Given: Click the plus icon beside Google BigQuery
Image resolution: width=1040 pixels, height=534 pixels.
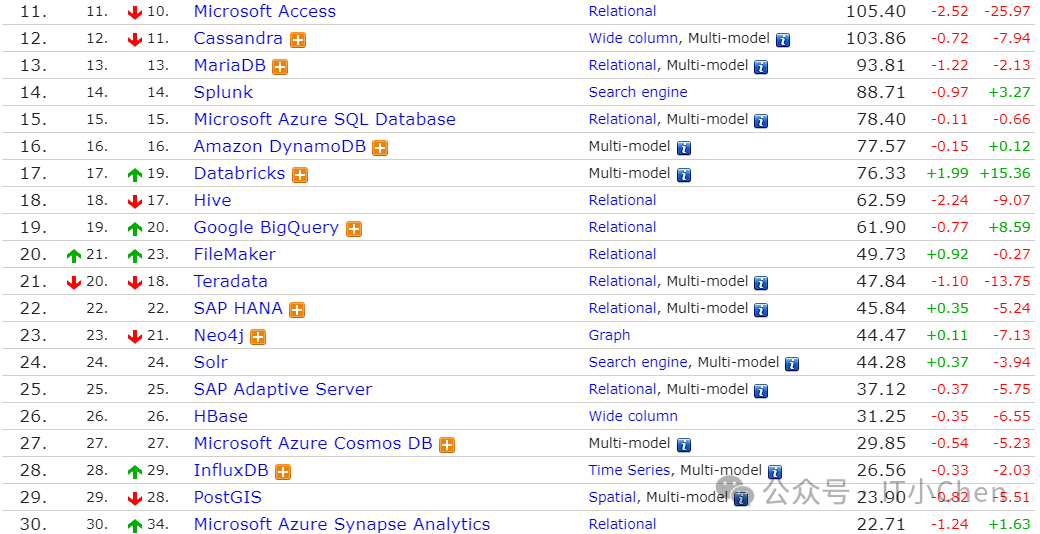Looking at the screenshot, I should coord(354,229).
